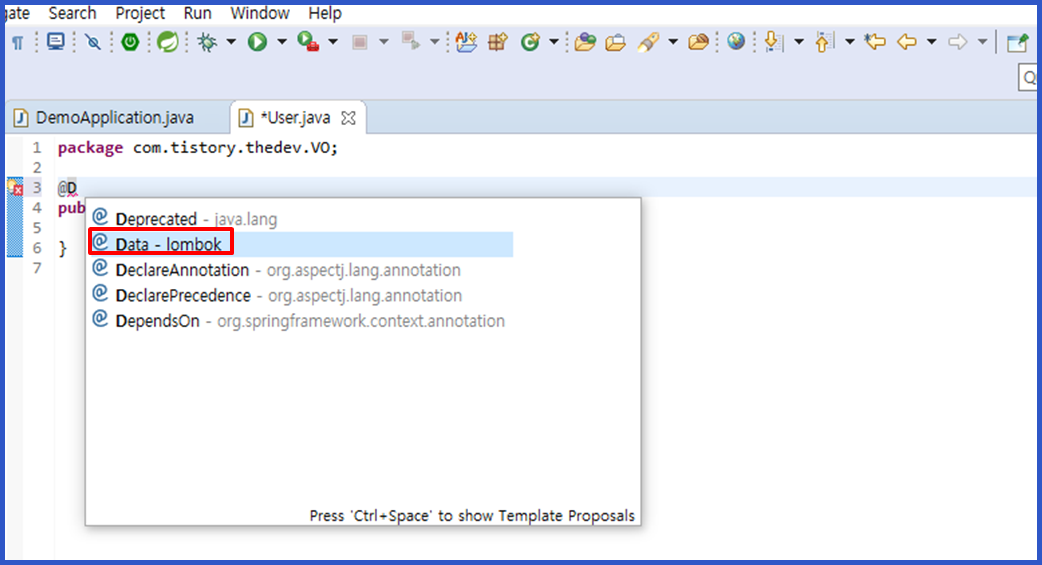Screen dimensions: 1042x565
Task: Toggle Skip All Breakpoints icon
Action: click(93, 43)
